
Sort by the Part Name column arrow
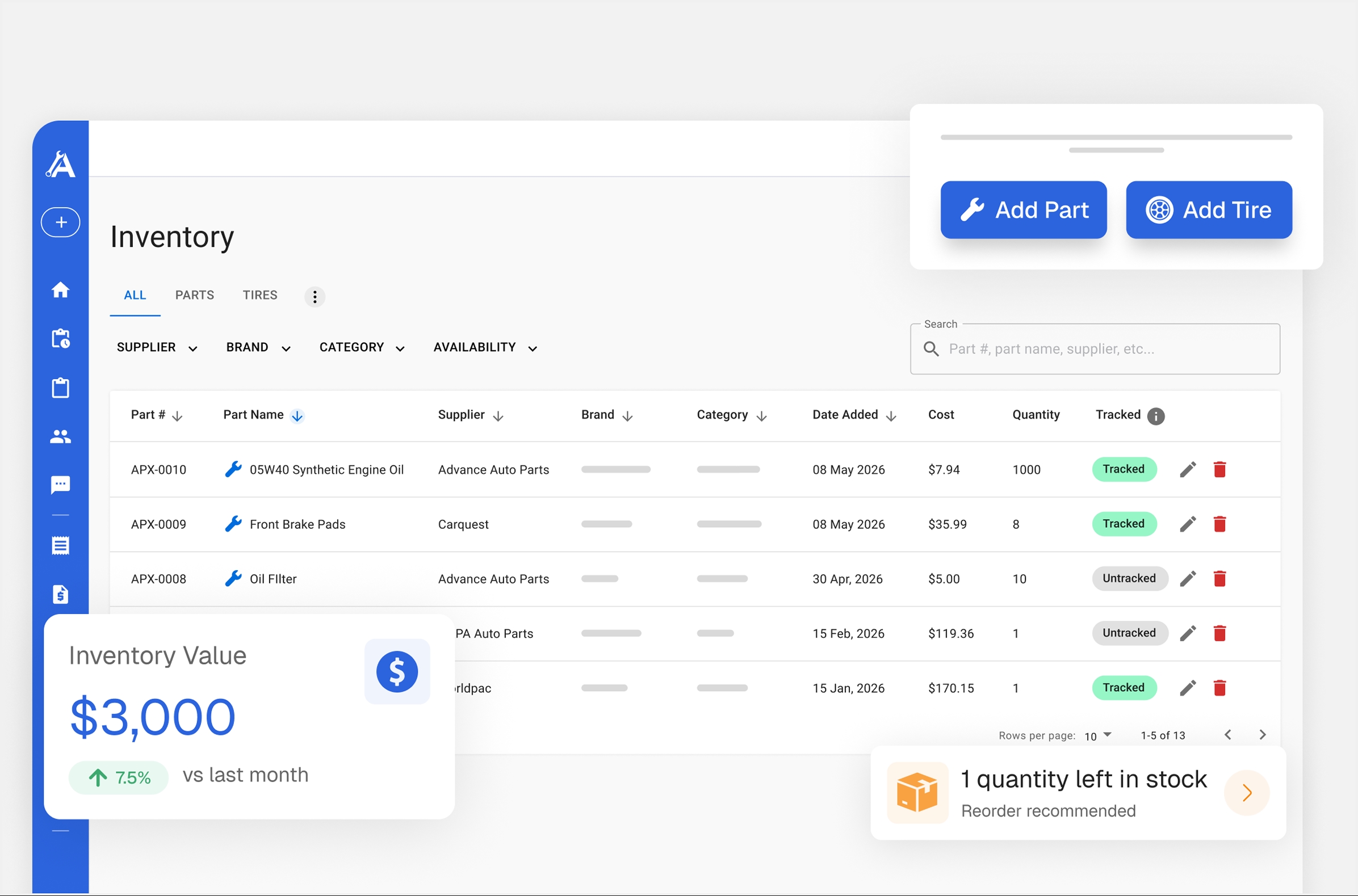297,416
